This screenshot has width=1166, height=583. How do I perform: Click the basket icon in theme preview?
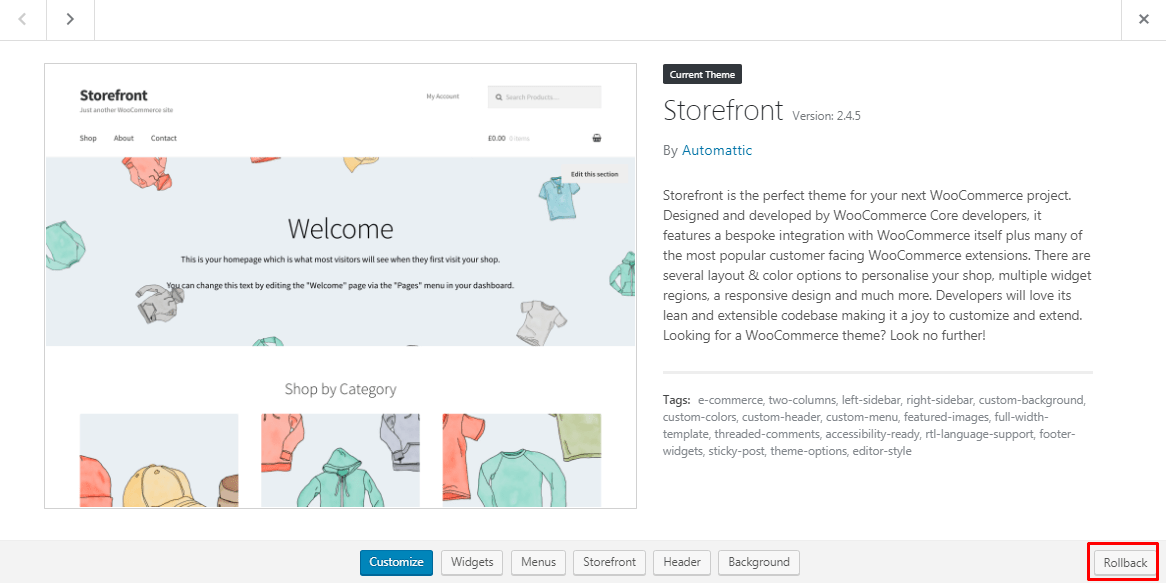click(597, 138)
